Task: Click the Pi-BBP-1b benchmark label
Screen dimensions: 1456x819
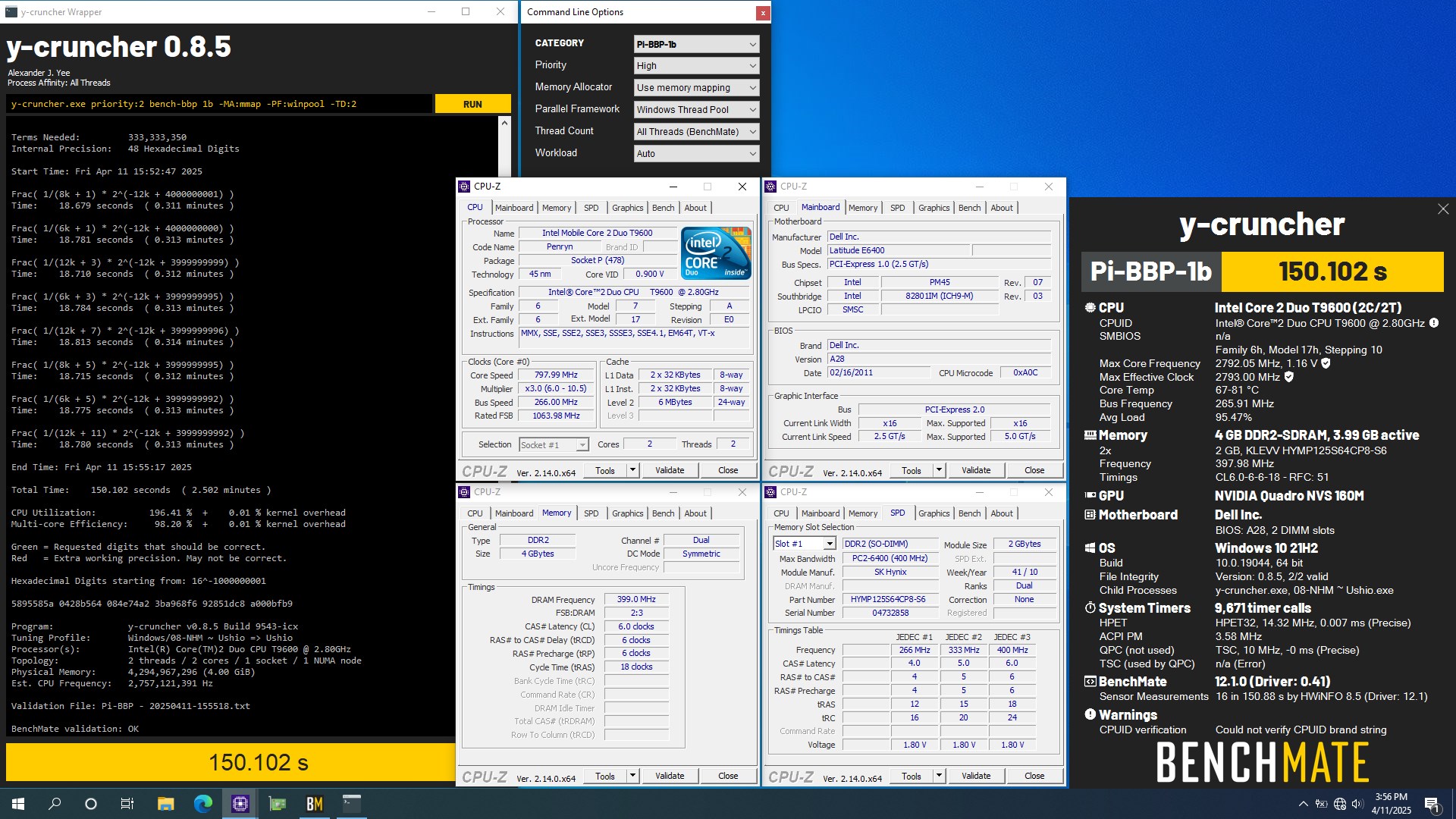Action: coord(1151,271)
